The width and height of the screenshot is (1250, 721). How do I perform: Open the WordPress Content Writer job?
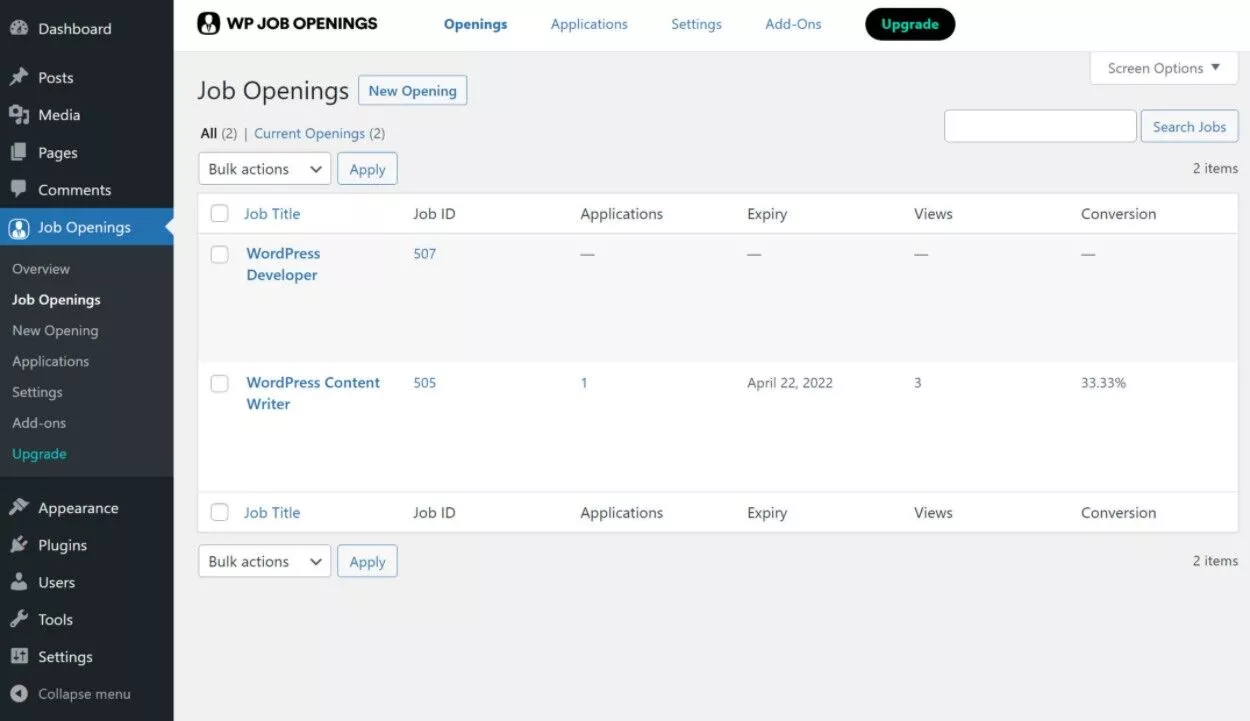313,393
